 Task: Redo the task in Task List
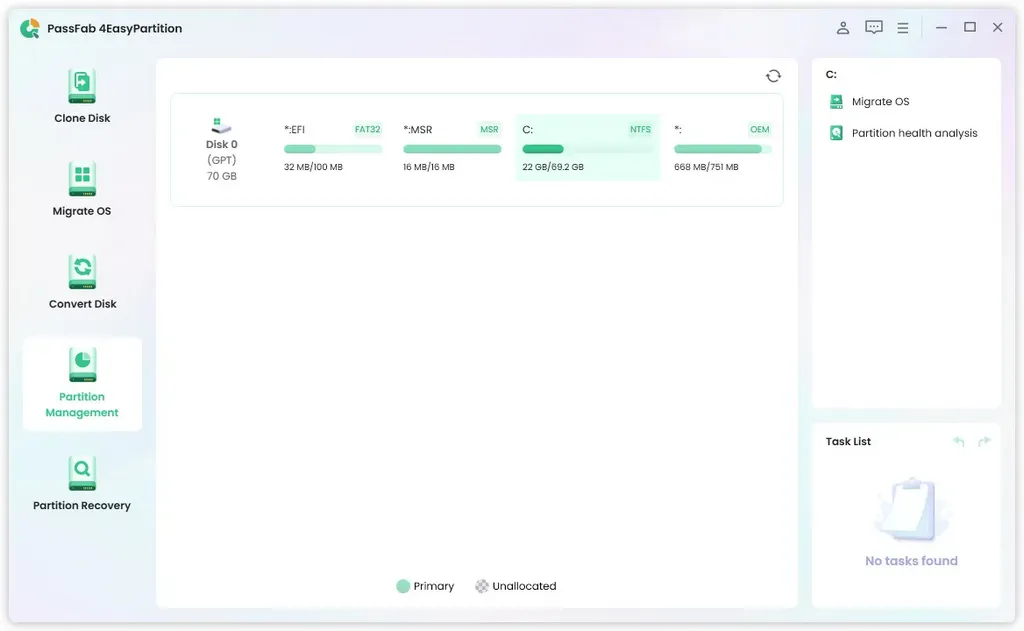tap(984, 442)
